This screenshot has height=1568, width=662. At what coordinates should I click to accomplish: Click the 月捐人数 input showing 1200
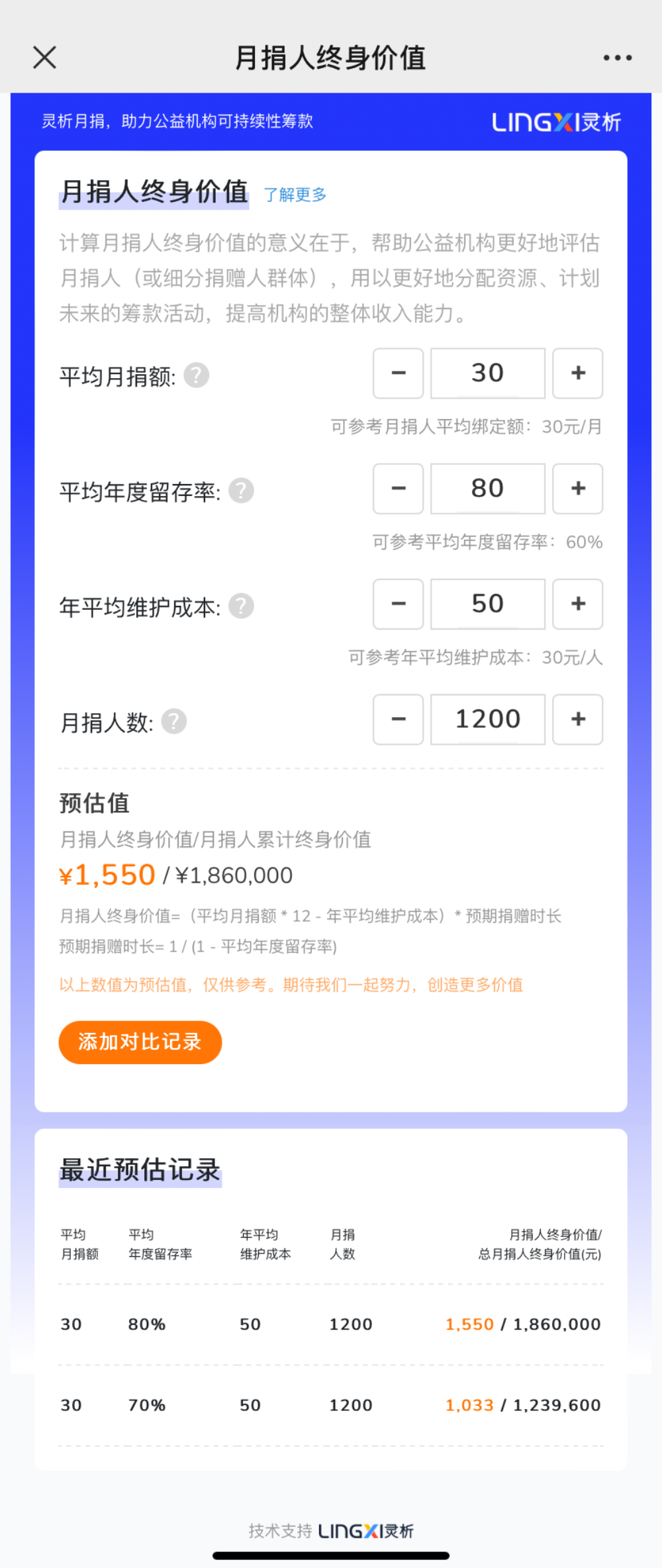(x=488, y=719)
